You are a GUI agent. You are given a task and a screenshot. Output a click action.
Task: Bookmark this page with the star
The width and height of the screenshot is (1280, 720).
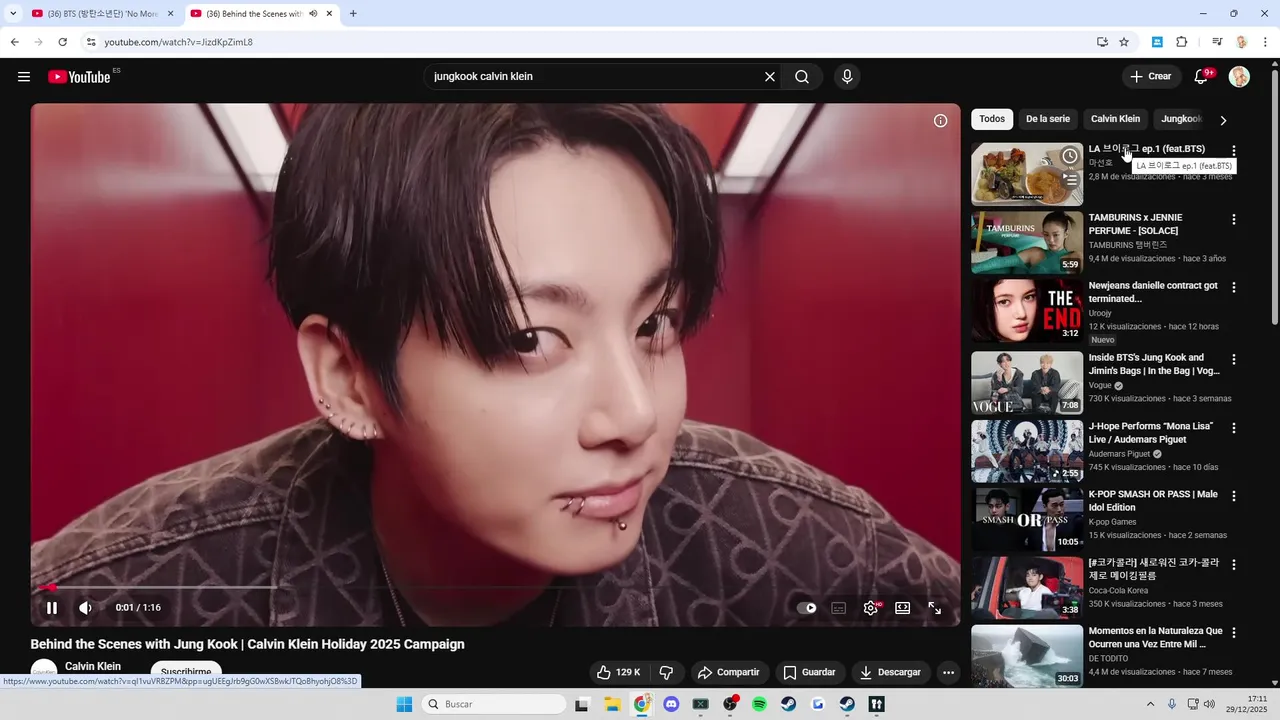point(1124,42)
